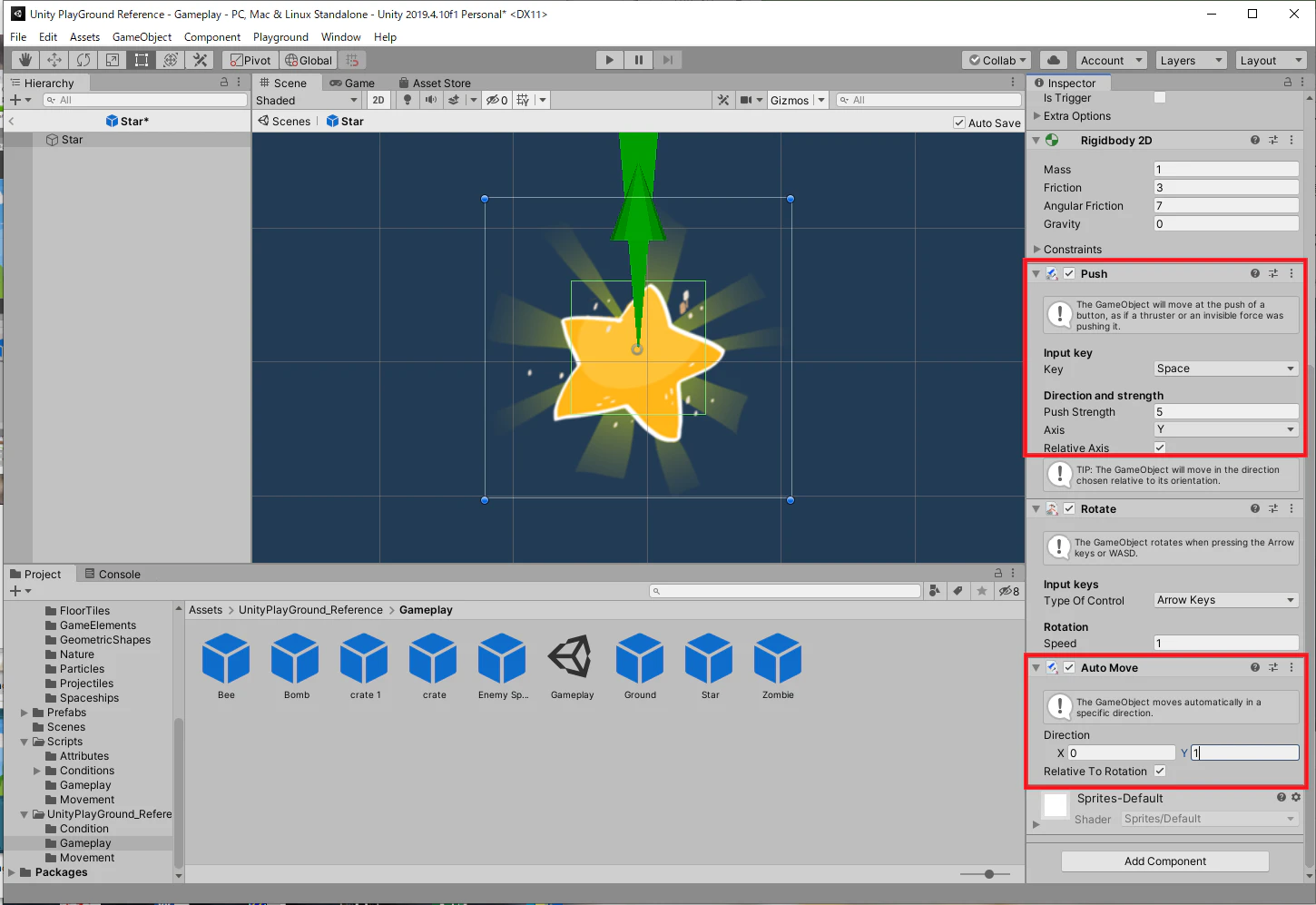Open the GameObject menu

[x=142, y=37]
